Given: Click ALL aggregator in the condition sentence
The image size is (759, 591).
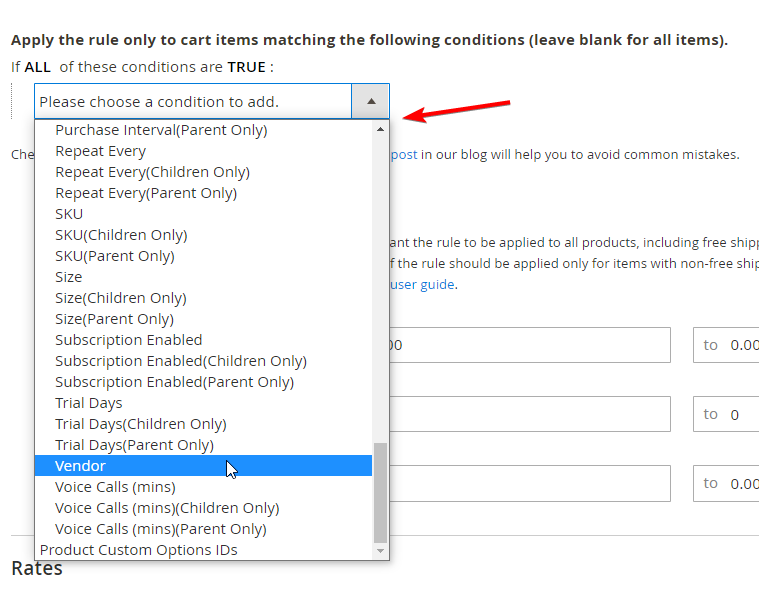Looking at the screenshot, I should 38,67.
